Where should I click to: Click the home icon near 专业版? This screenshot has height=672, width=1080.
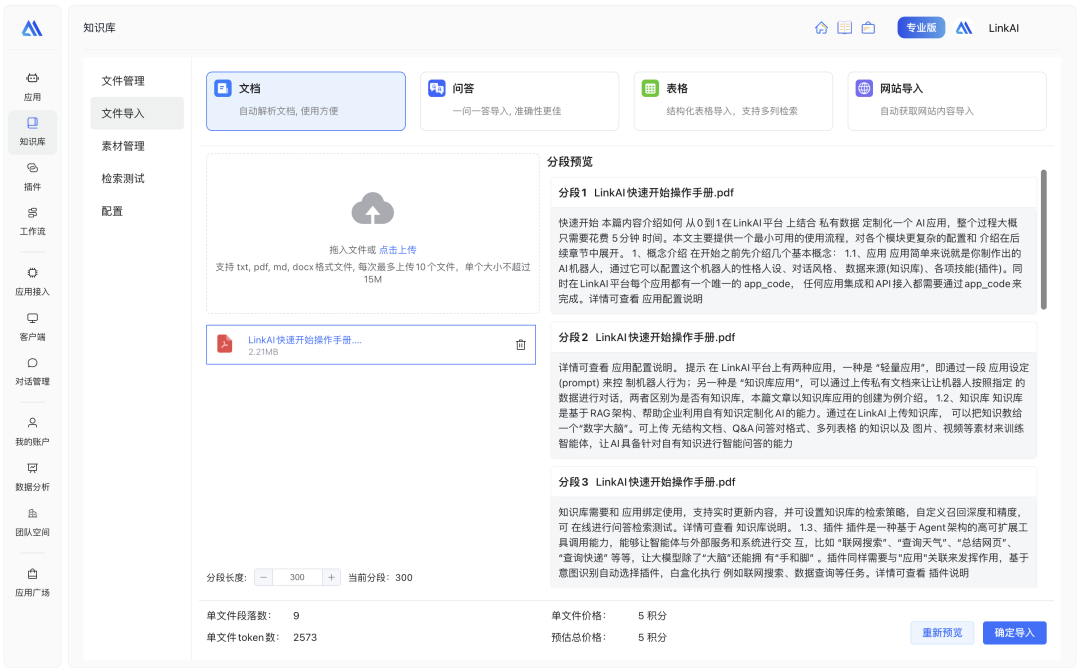820,27
